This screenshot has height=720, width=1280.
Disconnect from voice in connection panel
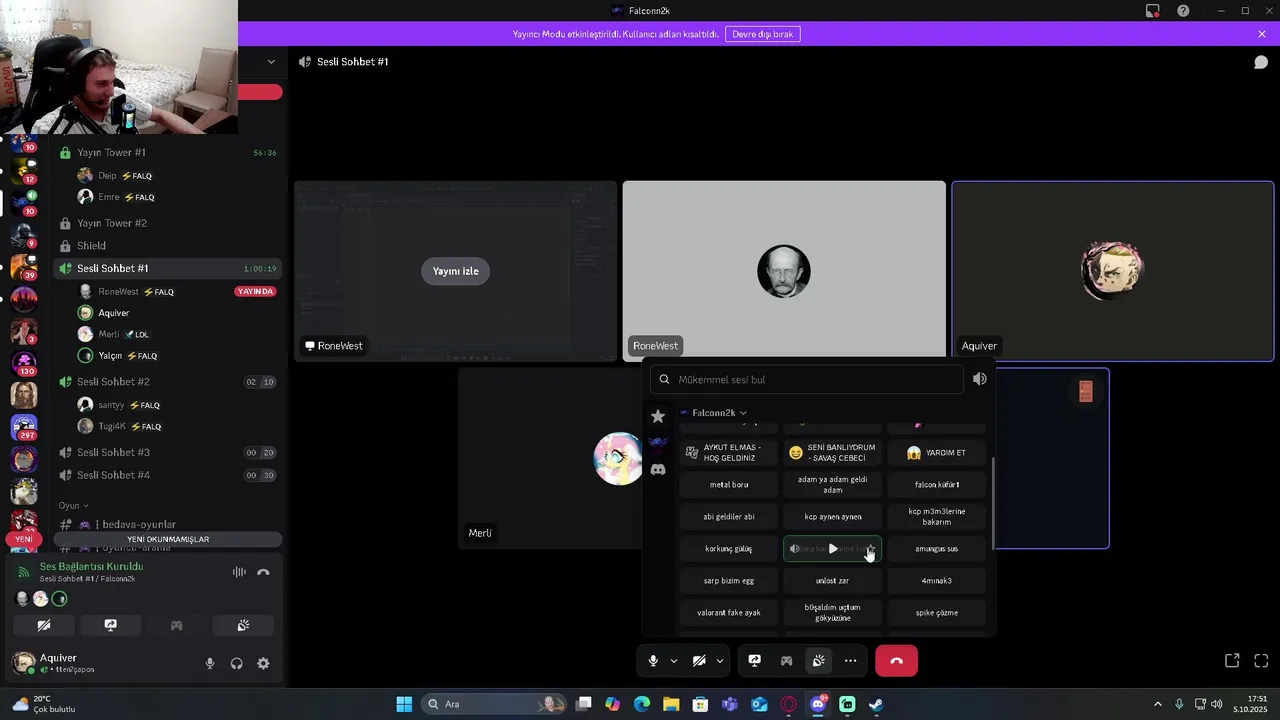tap(263, 572)
